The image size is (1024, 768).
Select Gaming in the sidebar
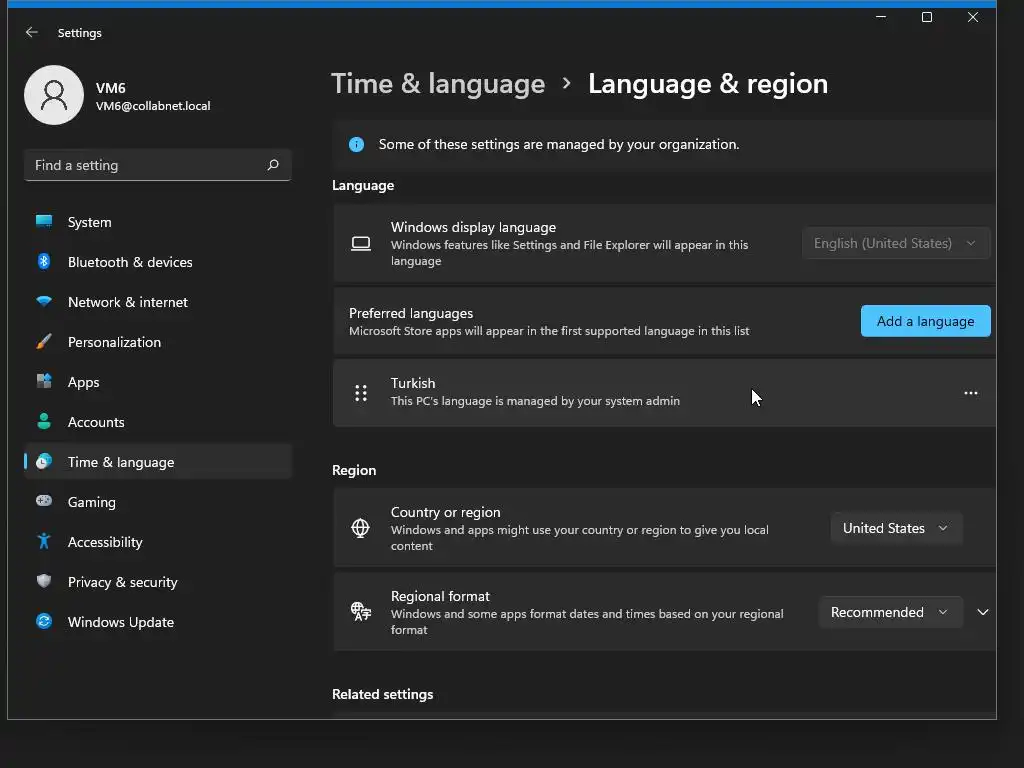[x=91, y=502]
